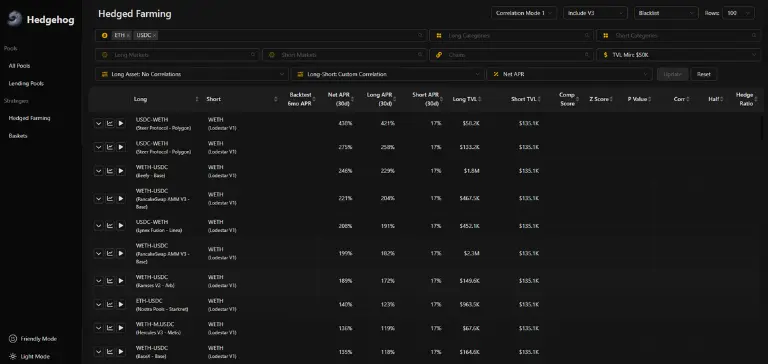Click the Update button
The image size is (768, 364).
click(672, 74)
